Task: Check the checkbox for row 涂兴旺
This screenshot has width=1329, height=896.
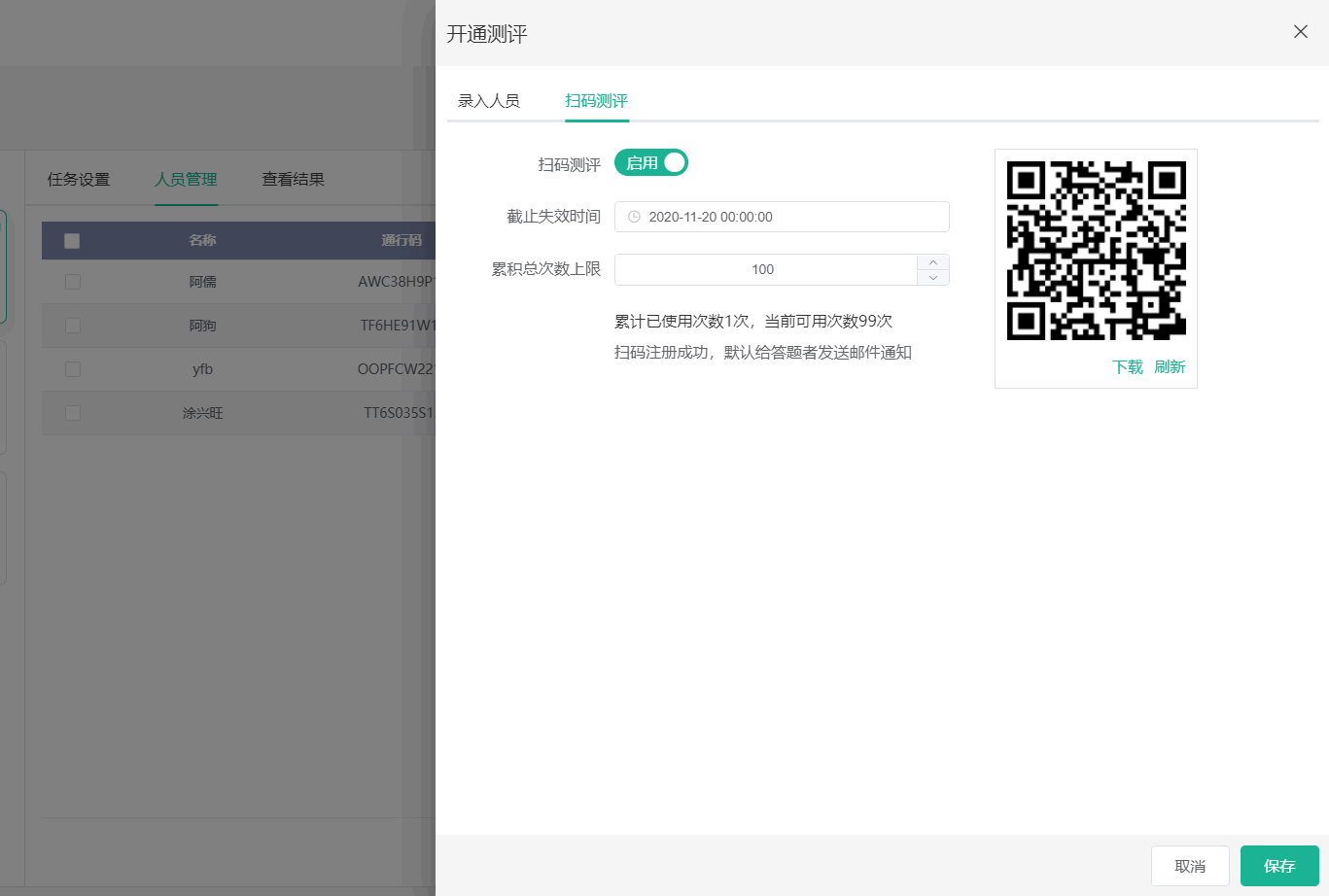Action: point(72,413)
